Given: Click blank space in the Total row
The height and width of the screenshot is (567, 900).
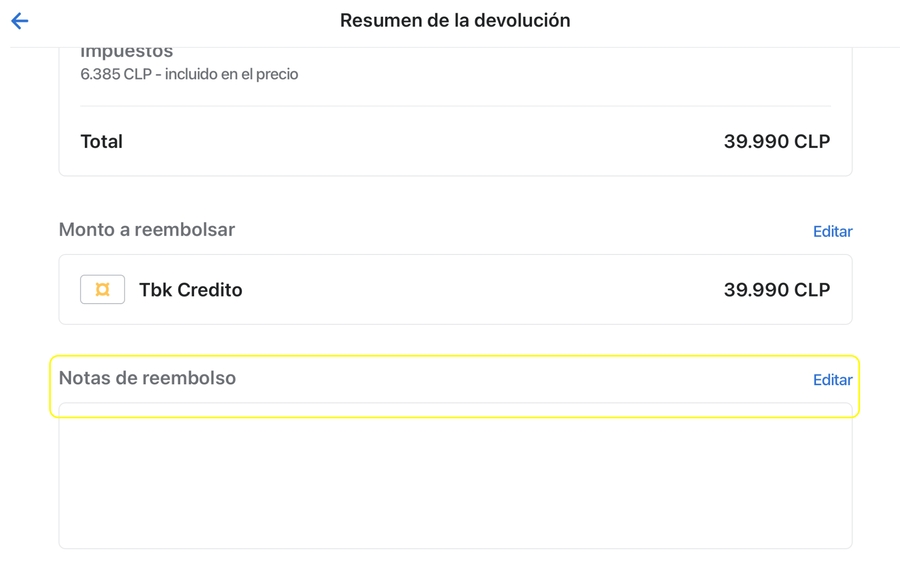Looking at the screenshot, I should tap(420, 142).
